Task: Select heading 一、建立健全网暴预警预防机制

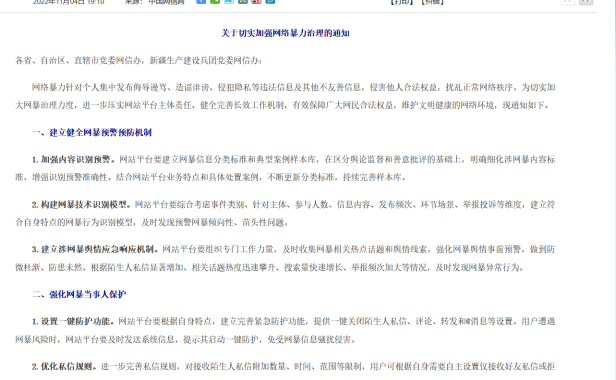Action: pyautogui.click(x=92, y=132)
